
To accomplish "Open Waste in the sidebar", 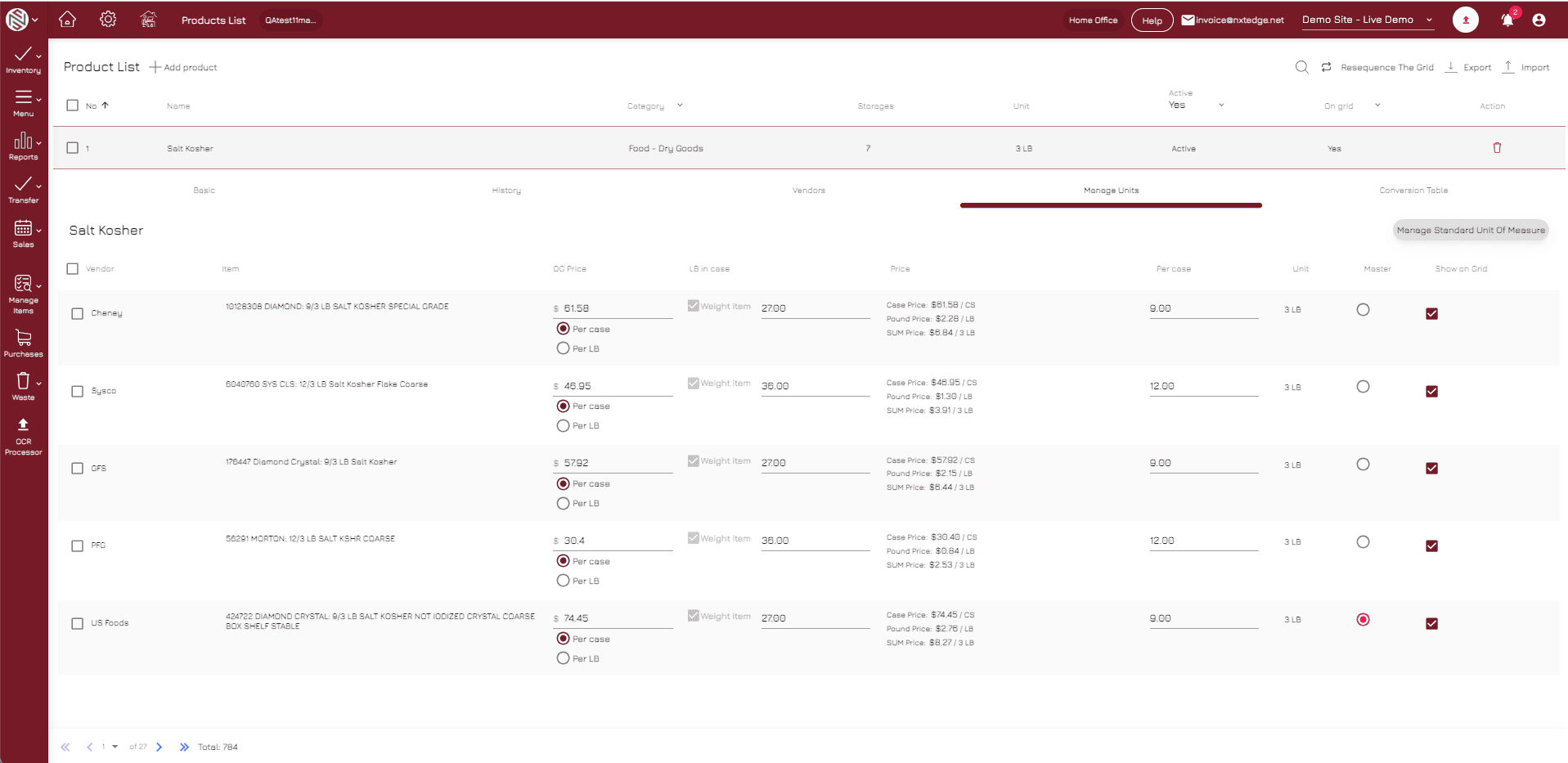I will (x=23, y=387).
